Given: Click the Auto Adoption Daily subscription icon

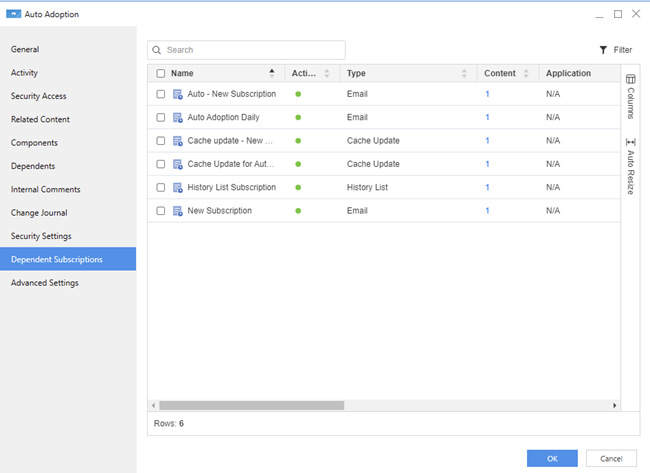Looking at the screenshot, I should click(177, 117).
